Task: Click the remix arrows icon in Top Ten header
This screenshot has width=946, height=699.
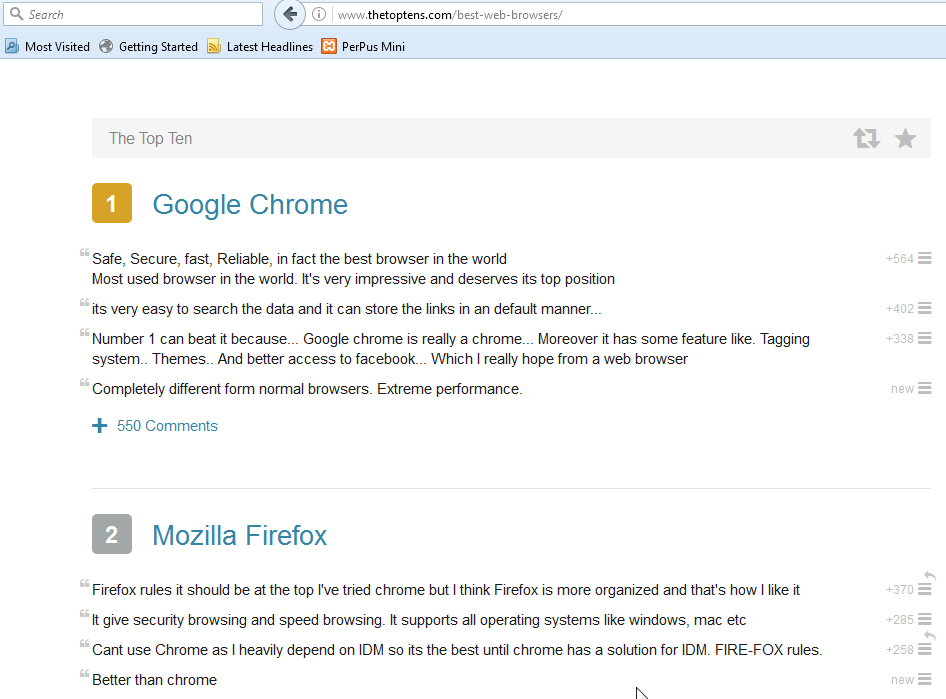Action: pos(867,138)
